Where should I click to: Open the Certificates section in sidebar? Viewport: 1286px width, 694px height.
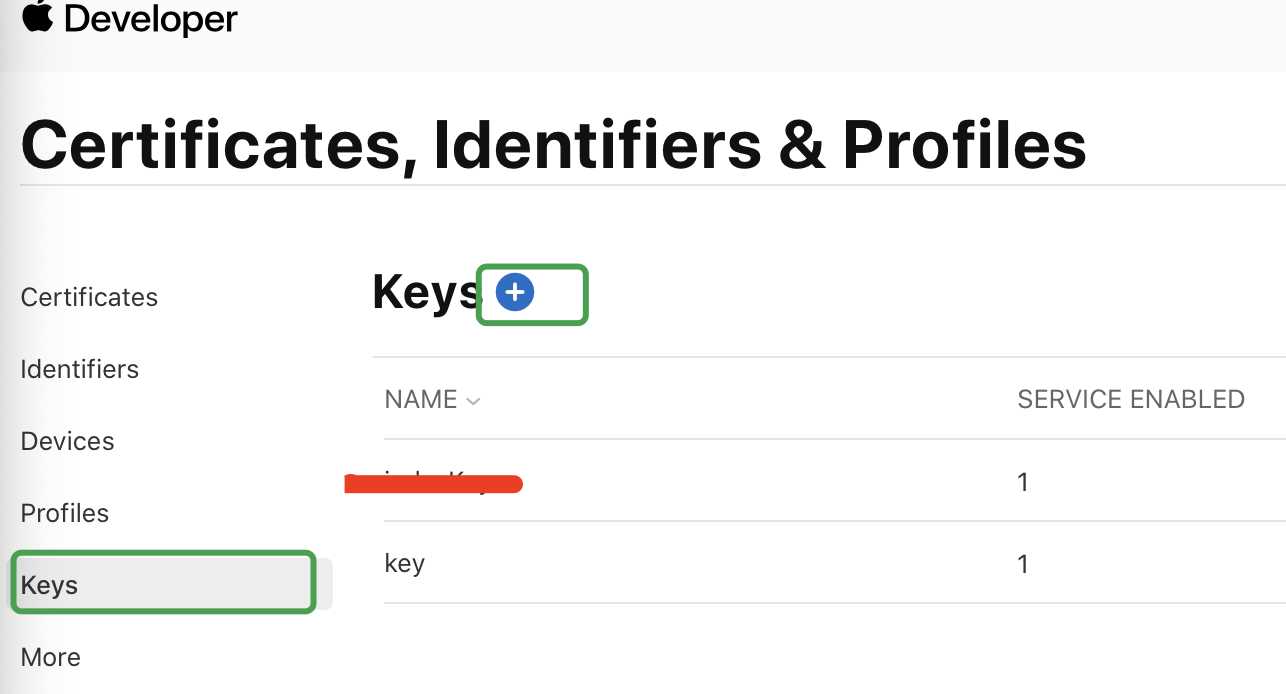coord(89,297)
